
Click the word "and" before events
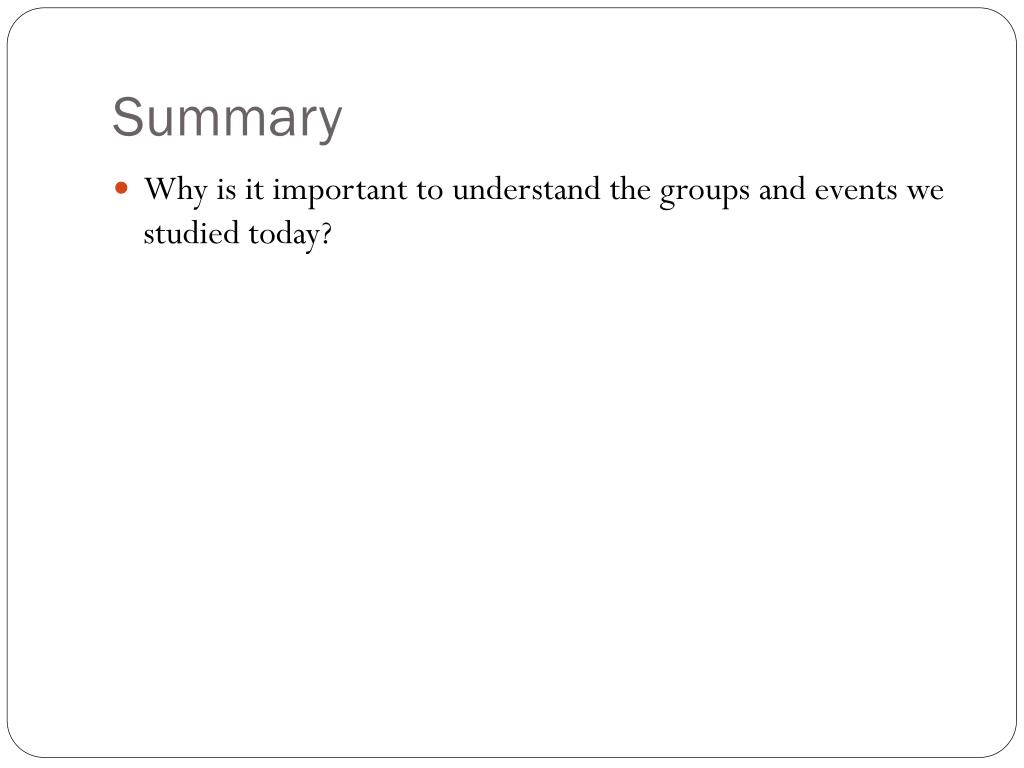coord(782,189)
